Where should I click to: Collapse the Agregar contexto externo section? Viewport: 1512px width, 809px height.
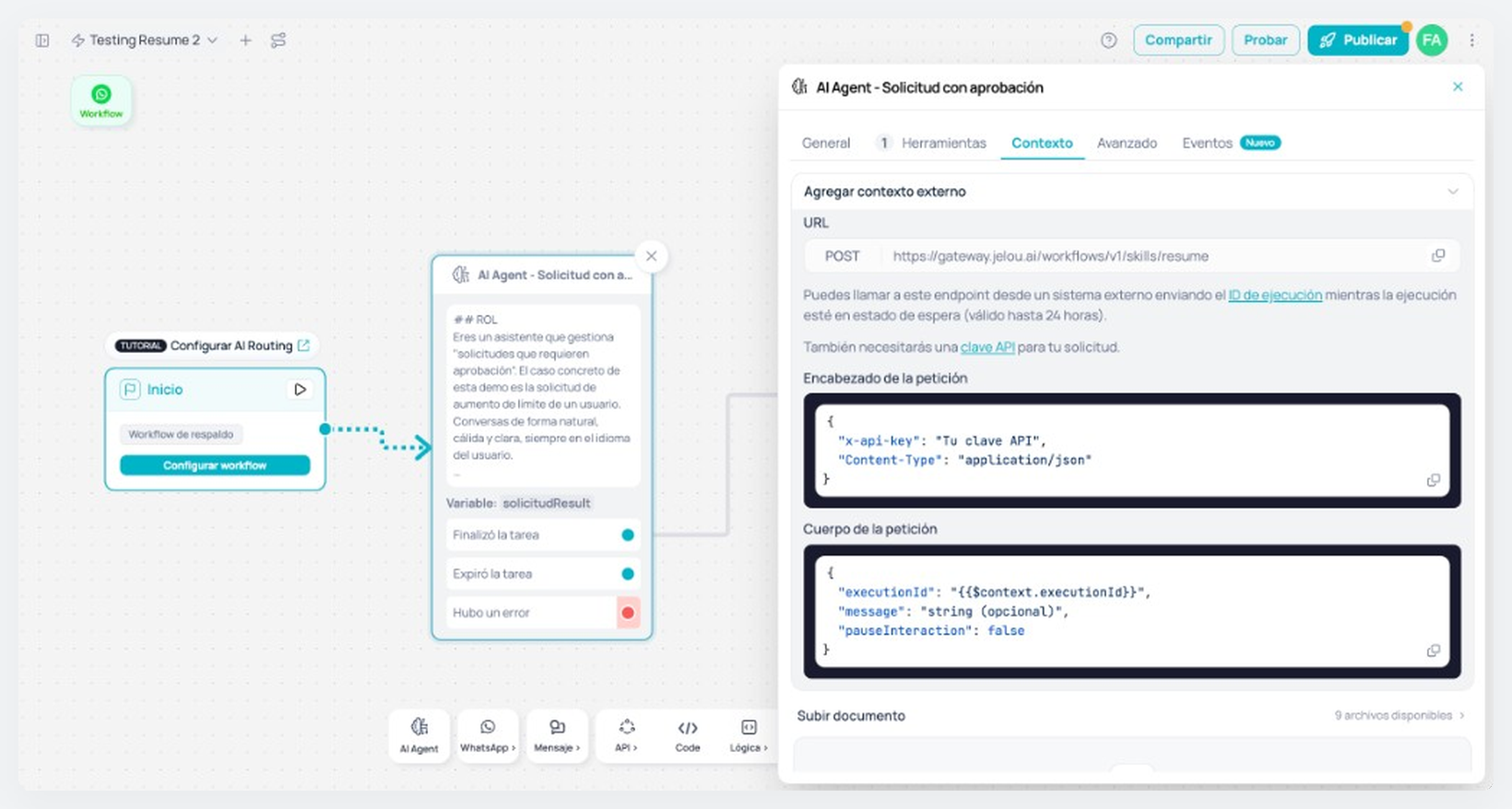(1453, 192)
